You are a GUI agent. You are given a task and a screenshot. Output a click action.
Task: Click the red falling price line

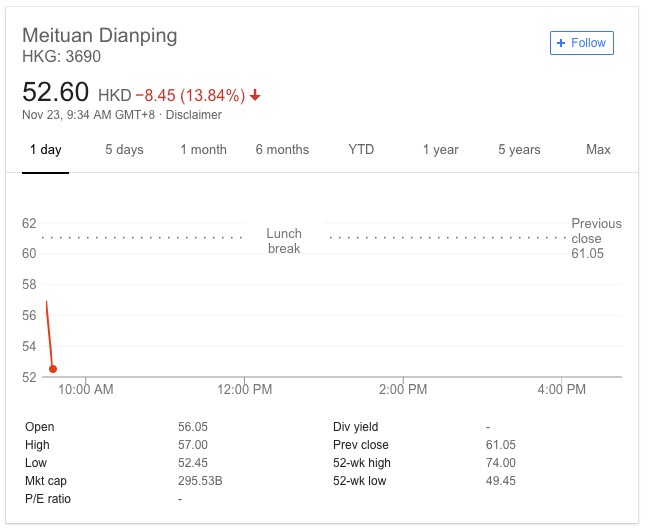pos(49,333)
